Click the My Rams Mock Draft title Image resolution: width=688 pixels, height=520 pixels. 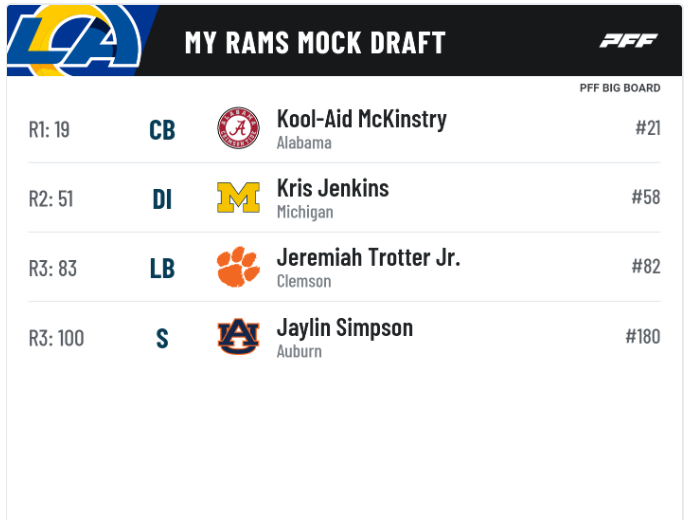click(x=315, y=42)
